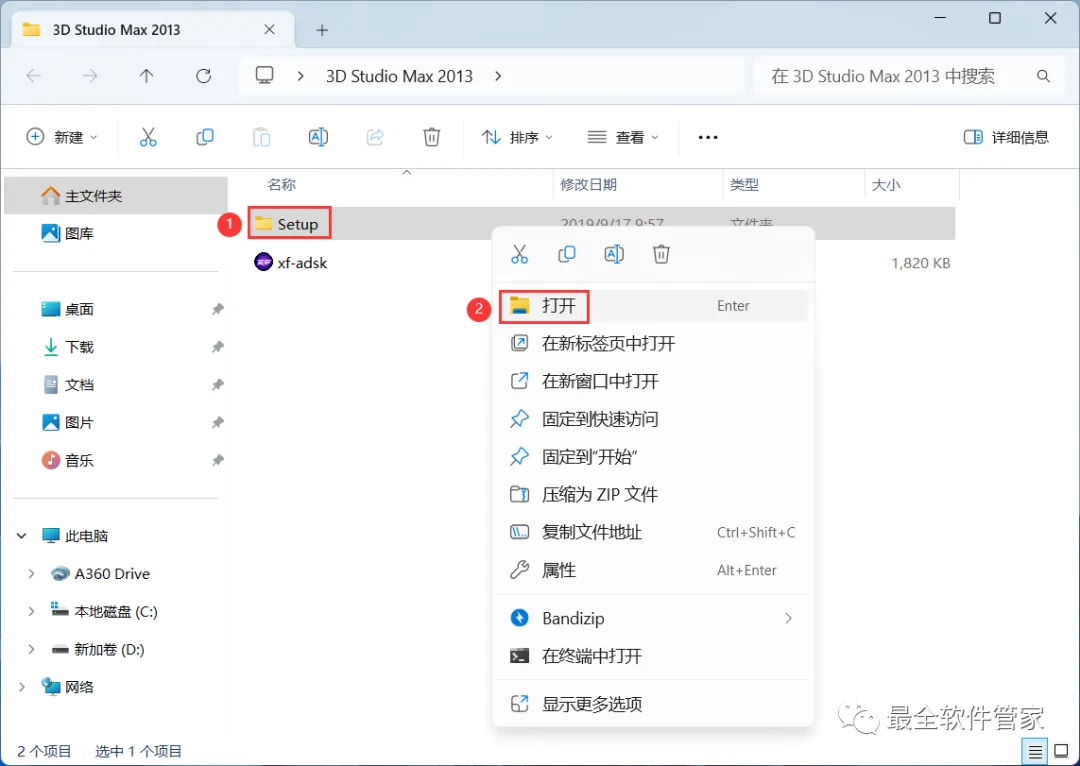Choose 固定到"开始" menu entry
1080x766 pixels.
pyautogui.click(x=652, y=457)
